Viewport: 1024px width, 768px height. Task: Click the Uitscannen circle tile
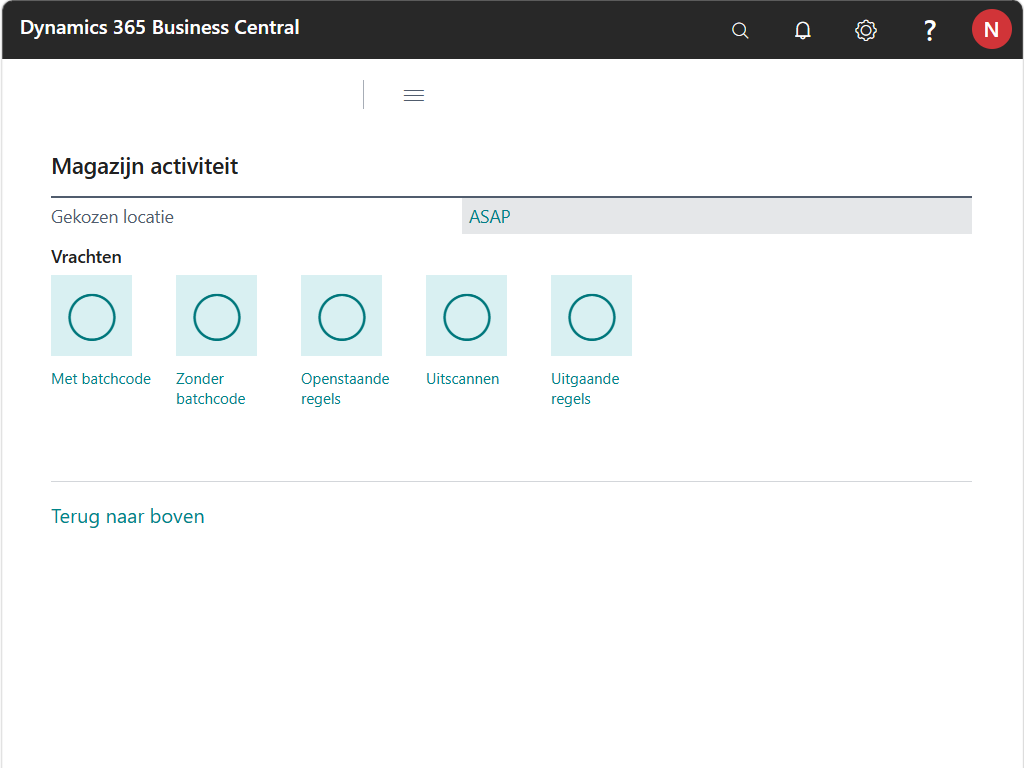point(467,316)
